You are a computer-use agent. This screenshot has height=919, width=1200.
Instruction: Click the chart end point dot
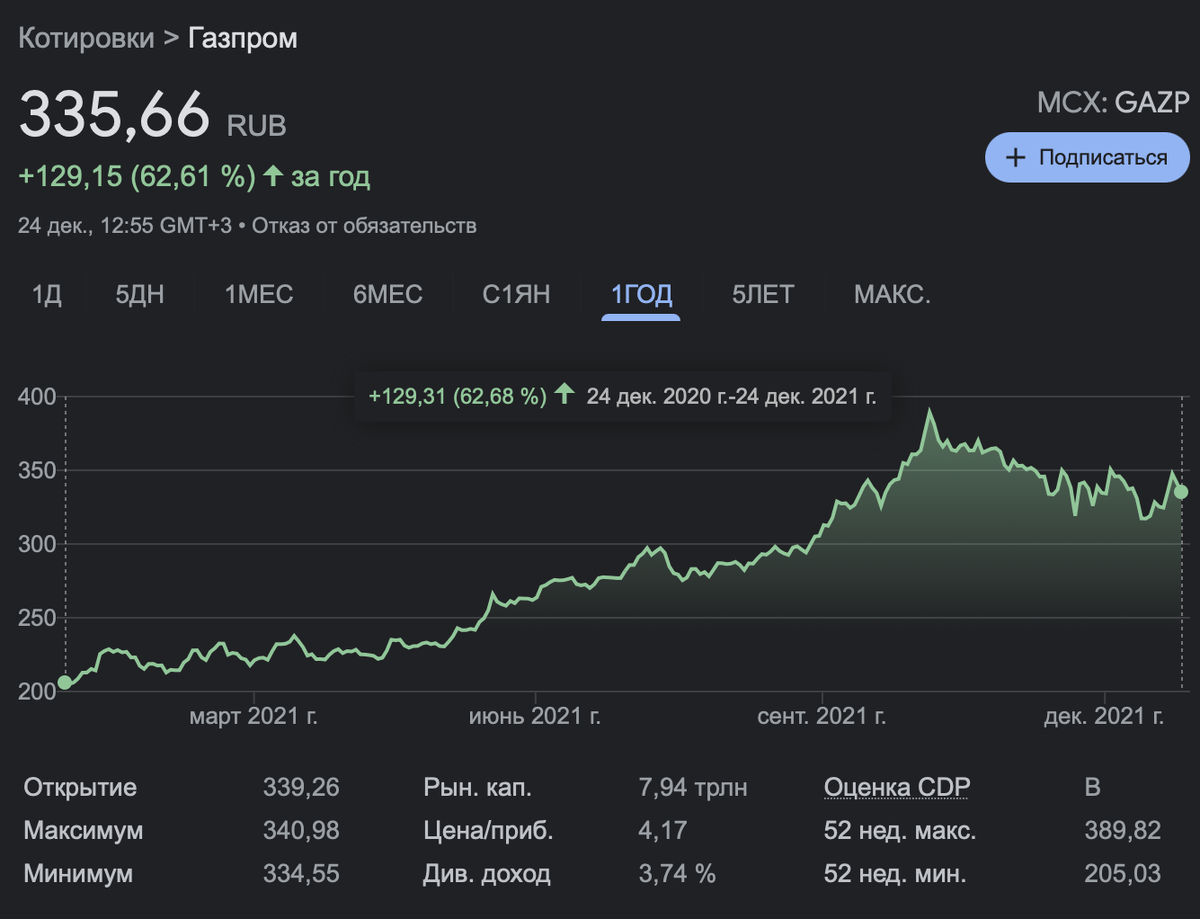[1181, 491]
